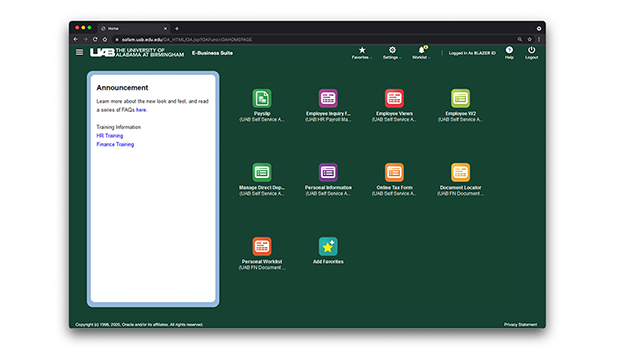Open the Personal Information tile icon
This screenshot has width=640, height=360.
[x=328, y=172]
